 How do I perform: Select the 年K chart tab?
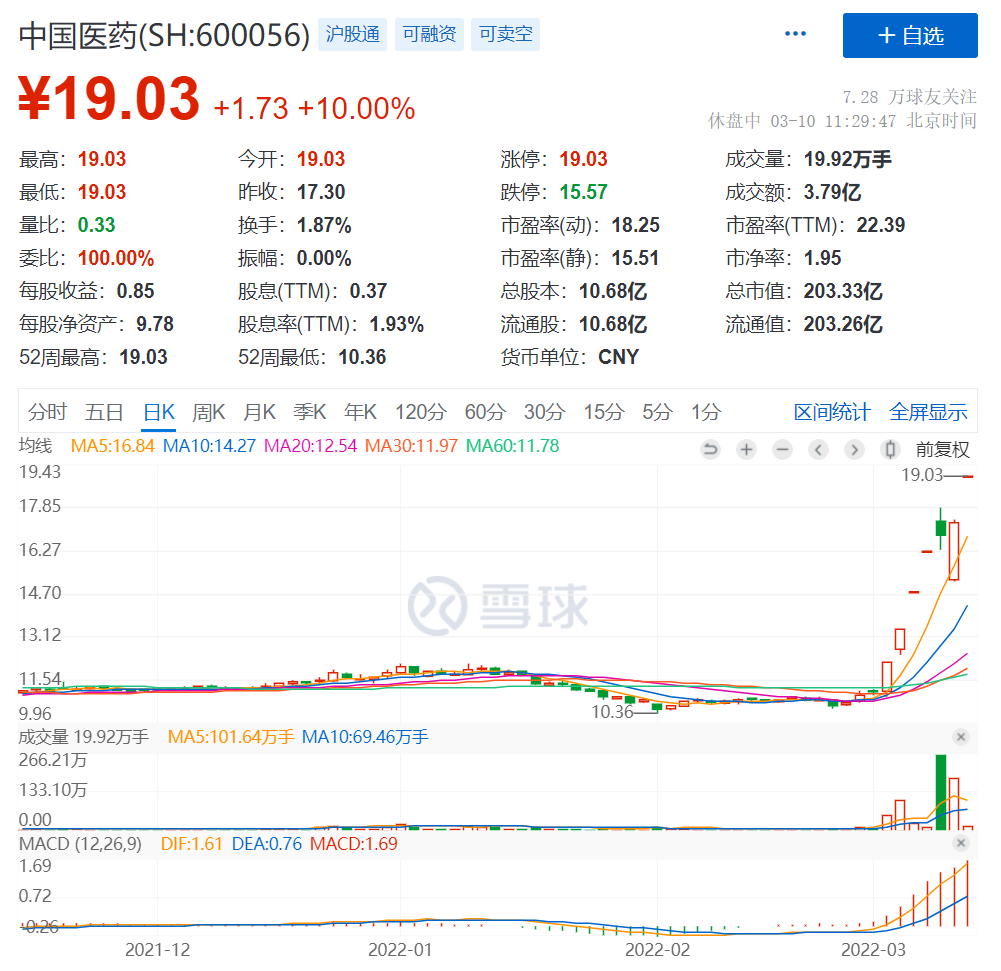tap(360, 412)
